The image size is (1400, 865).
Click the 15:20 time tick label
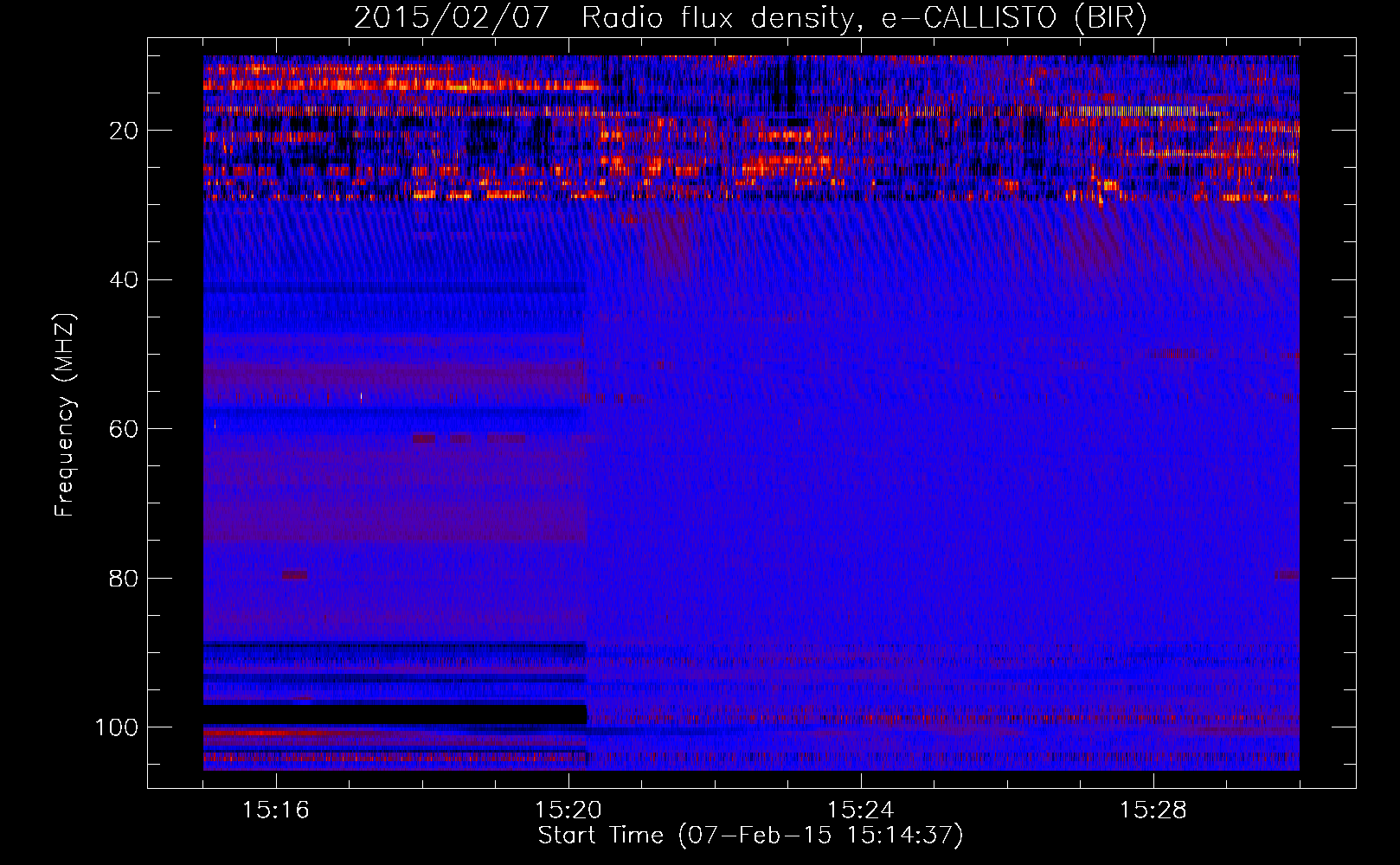568,811
